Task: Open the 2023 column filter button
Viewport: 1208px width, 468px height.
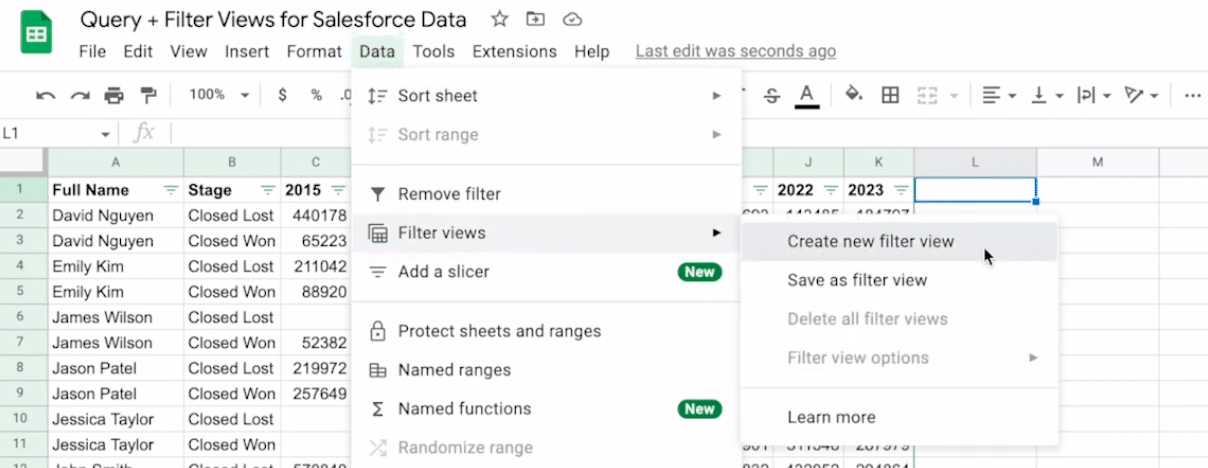Action: coord(901,190)
